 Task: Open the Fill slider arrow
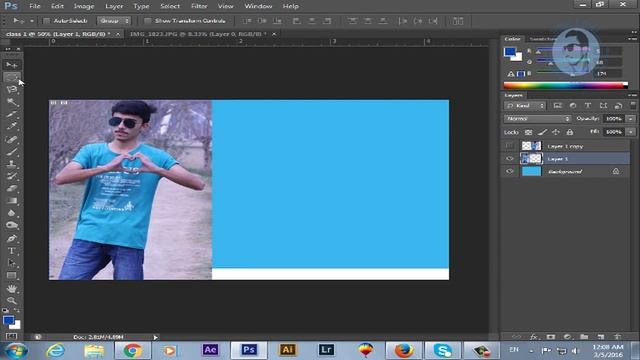point(631,132)
